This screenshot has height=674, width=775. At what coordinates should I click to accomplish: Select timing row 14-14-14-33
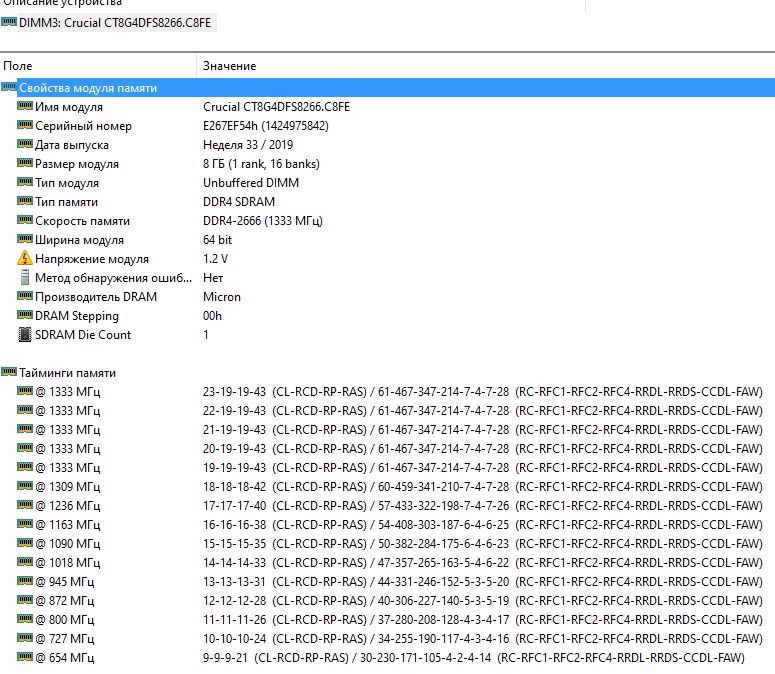click(x=482, y=562)
